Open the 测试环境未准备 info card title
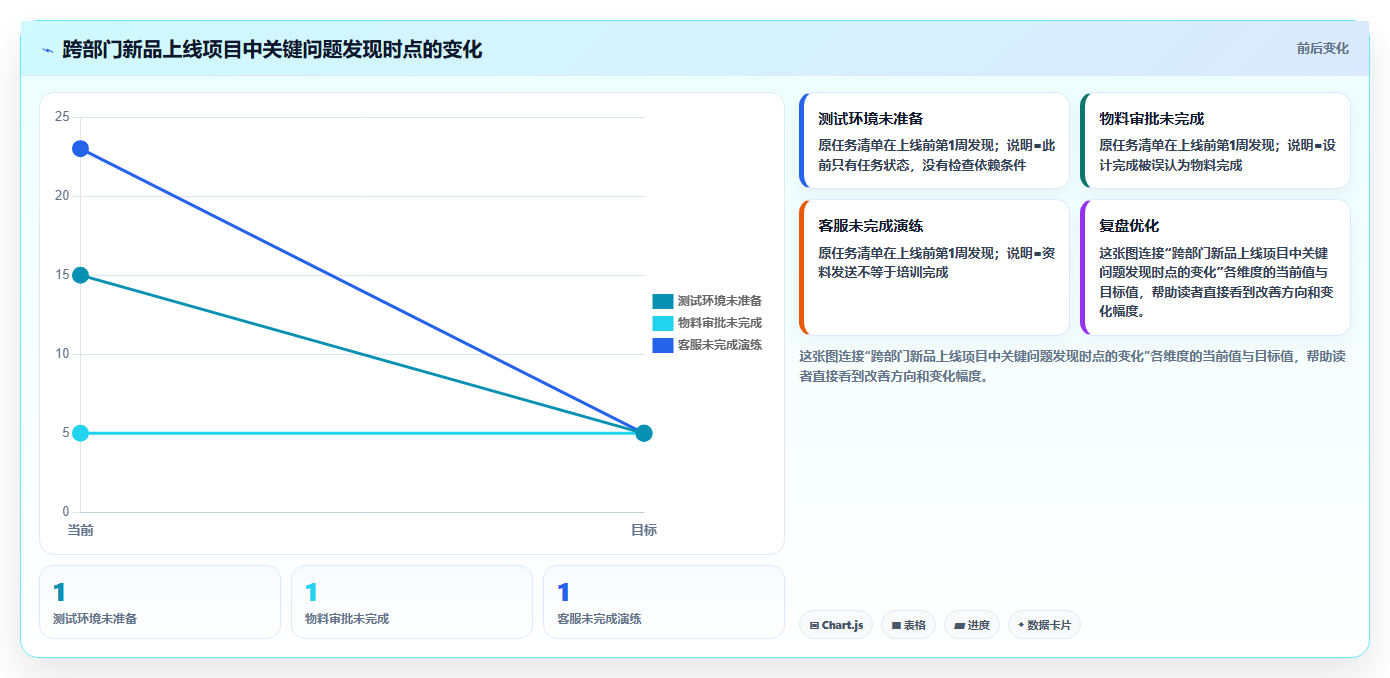 [x=871, y=118]
